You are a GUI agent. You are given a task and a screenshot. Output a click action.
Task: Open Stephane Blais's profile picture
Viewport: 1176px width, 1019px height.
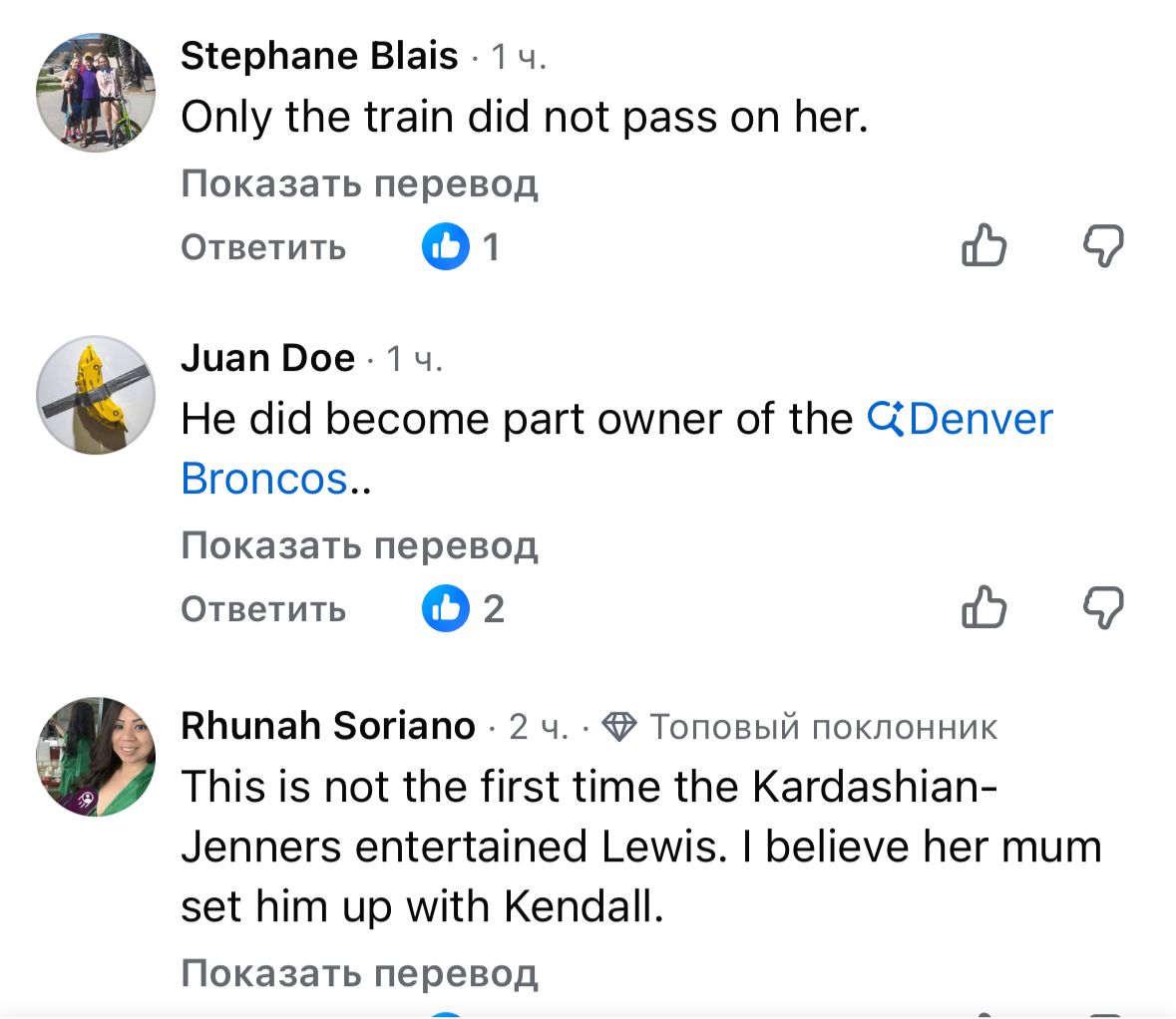[96, 93]
